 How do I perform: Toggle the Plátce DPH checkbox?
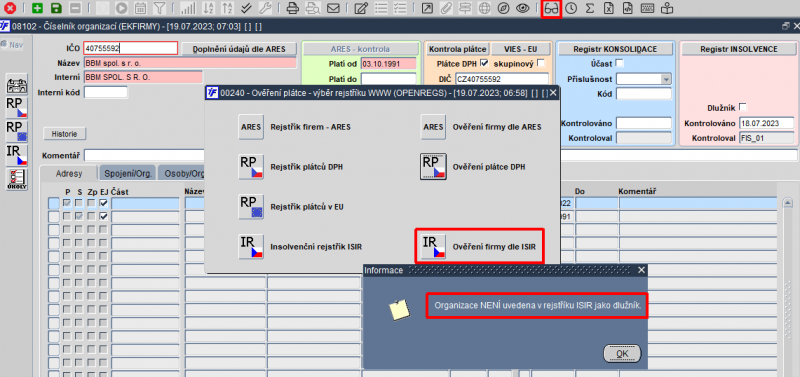pos(484,63)
